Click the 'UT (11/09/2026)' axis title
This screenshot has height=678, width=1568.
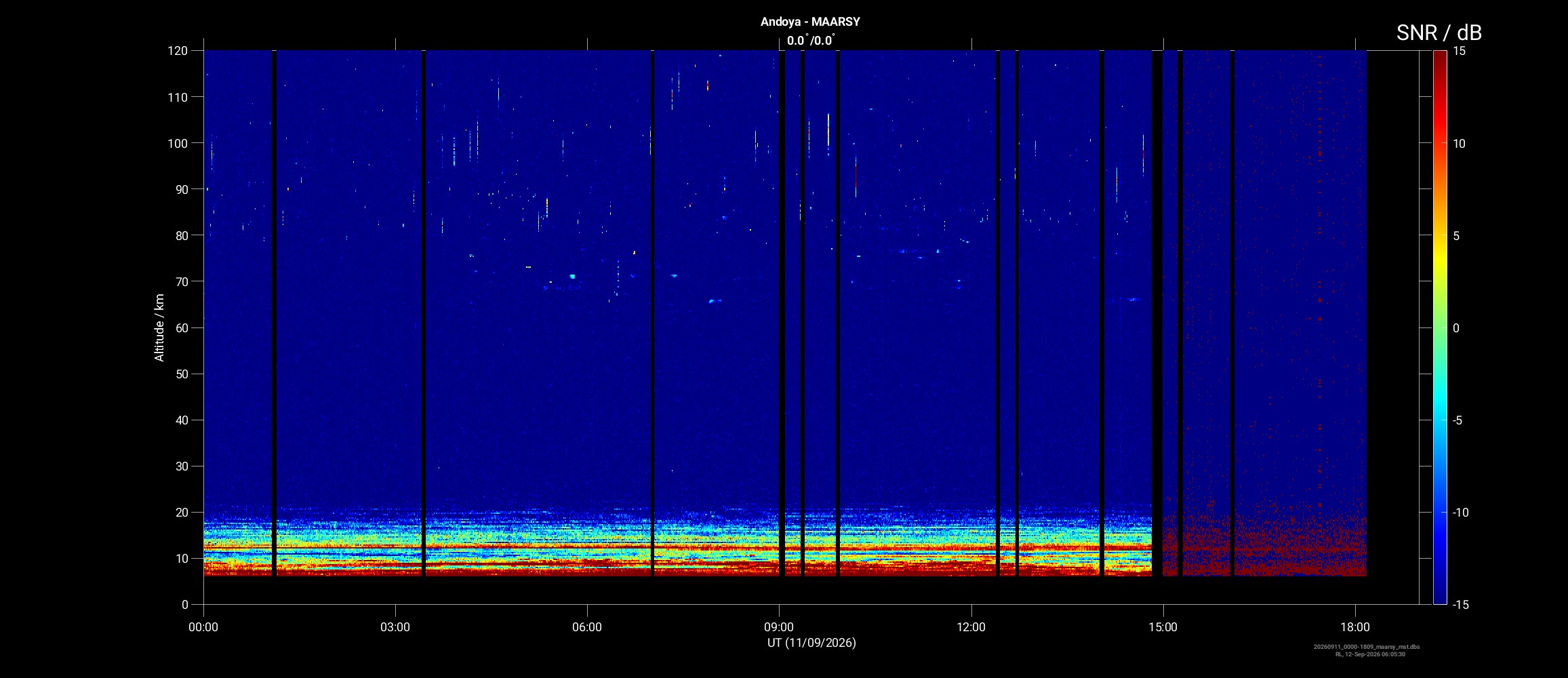(811, 643)
